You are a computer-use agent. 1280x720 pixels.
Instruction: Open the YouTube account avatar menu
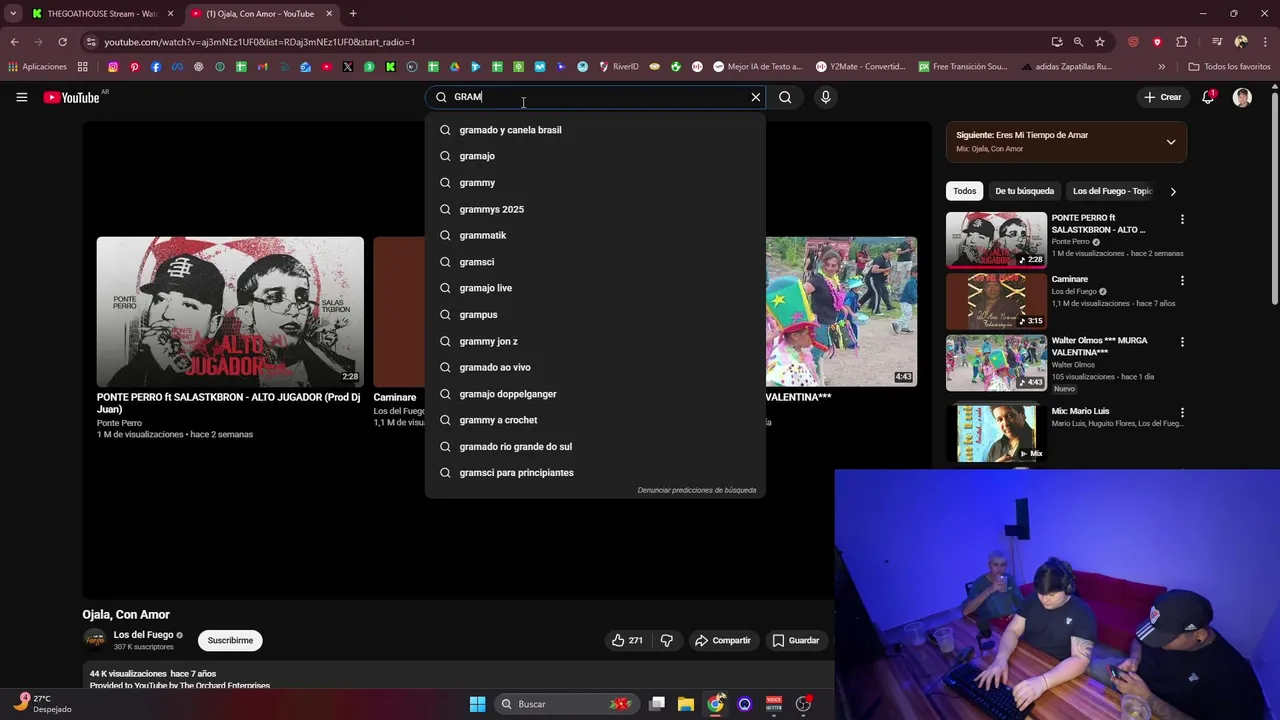(1242, 97)
